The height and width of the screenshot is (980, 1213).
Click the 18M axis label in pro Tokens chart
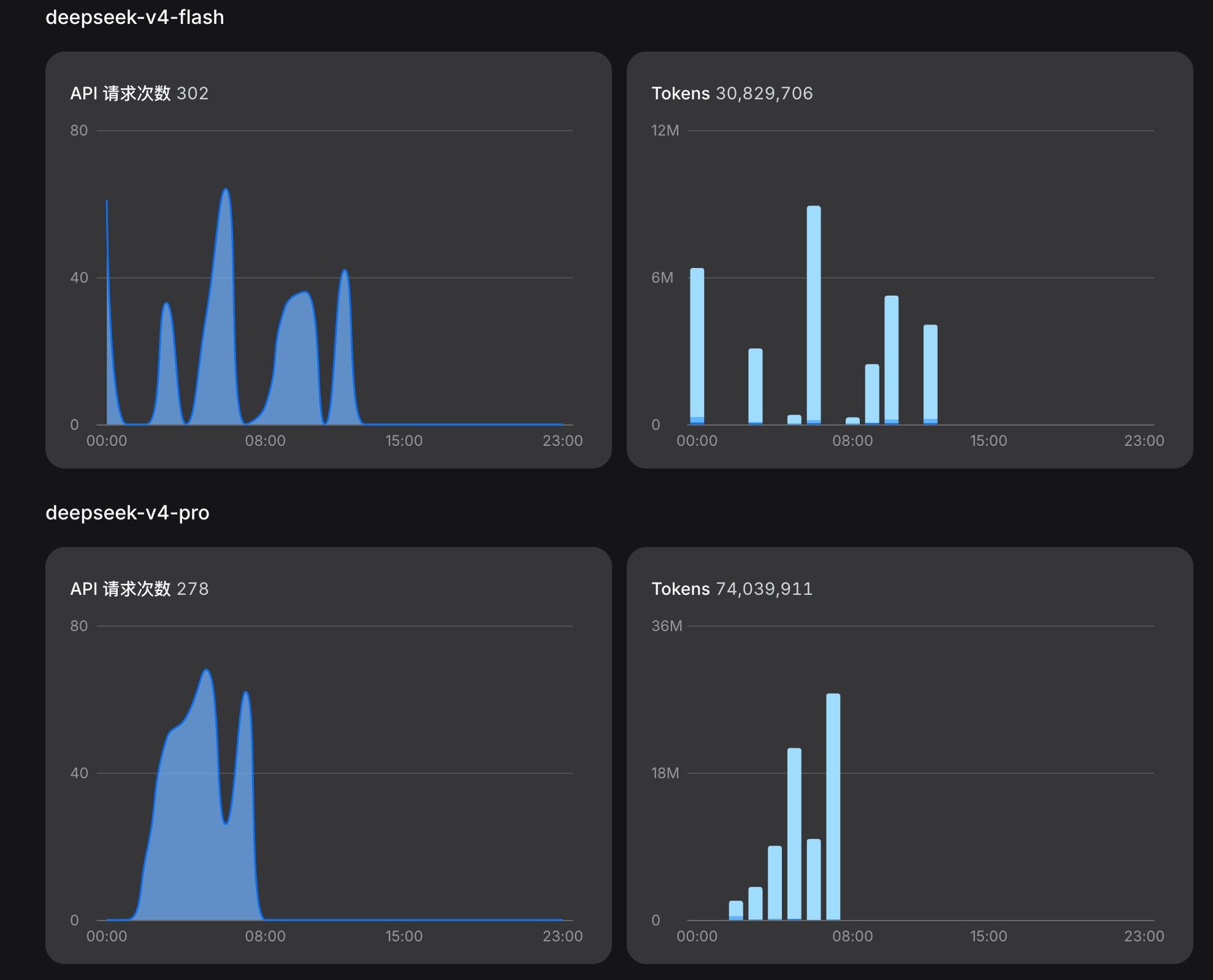(x=665, y=773)
